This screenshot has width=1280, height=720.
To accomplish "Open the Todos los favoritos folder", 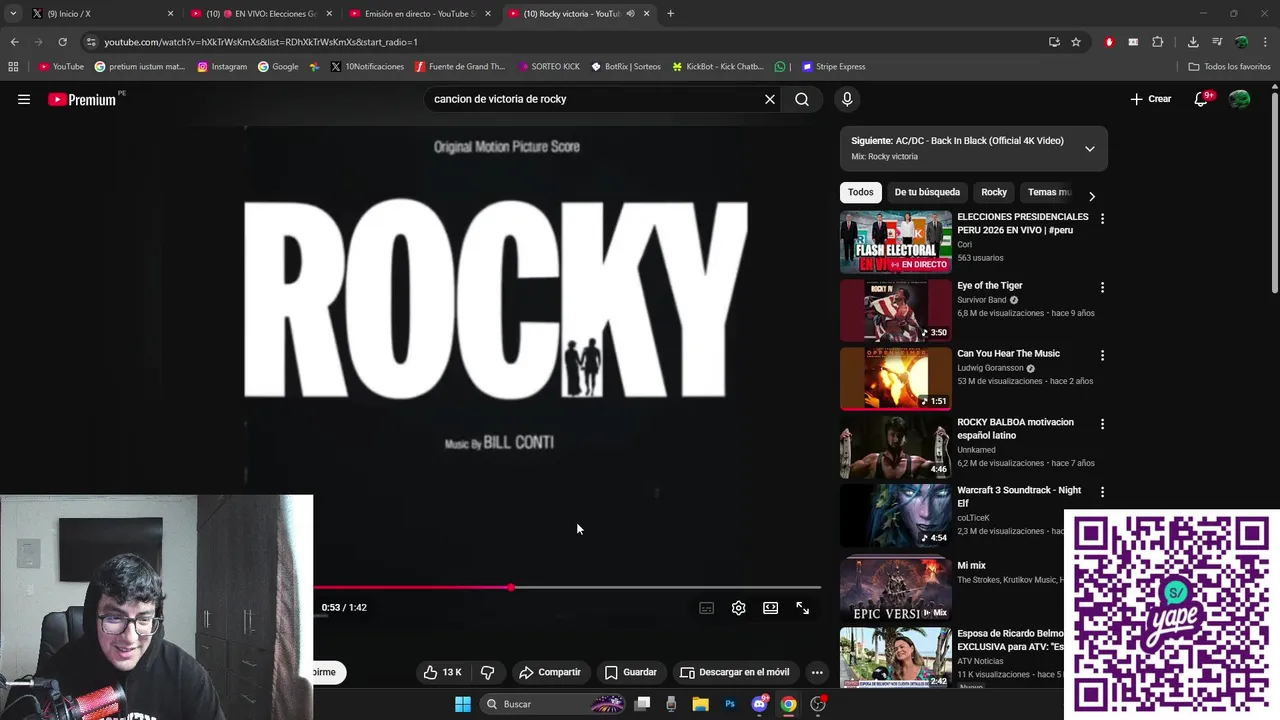I will [x=1229, y=67].
